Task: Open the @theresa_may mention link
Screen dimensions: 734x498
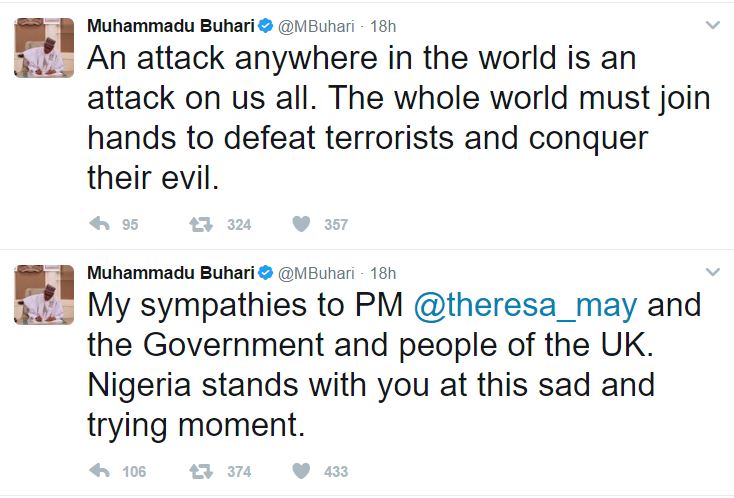Action: (x=526, y=305)
